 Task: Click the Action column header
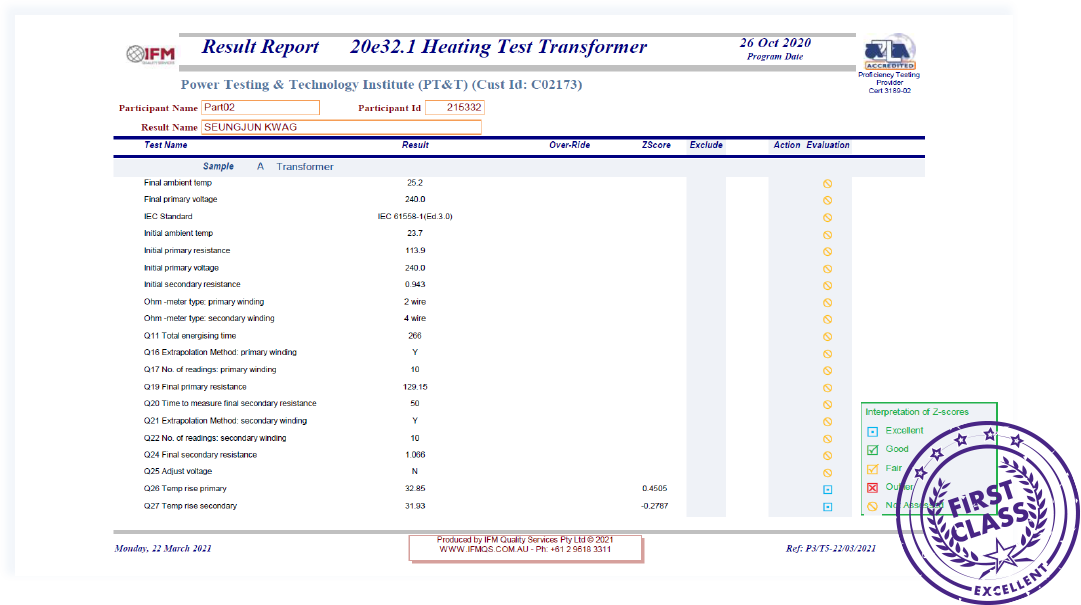[787, 145]
